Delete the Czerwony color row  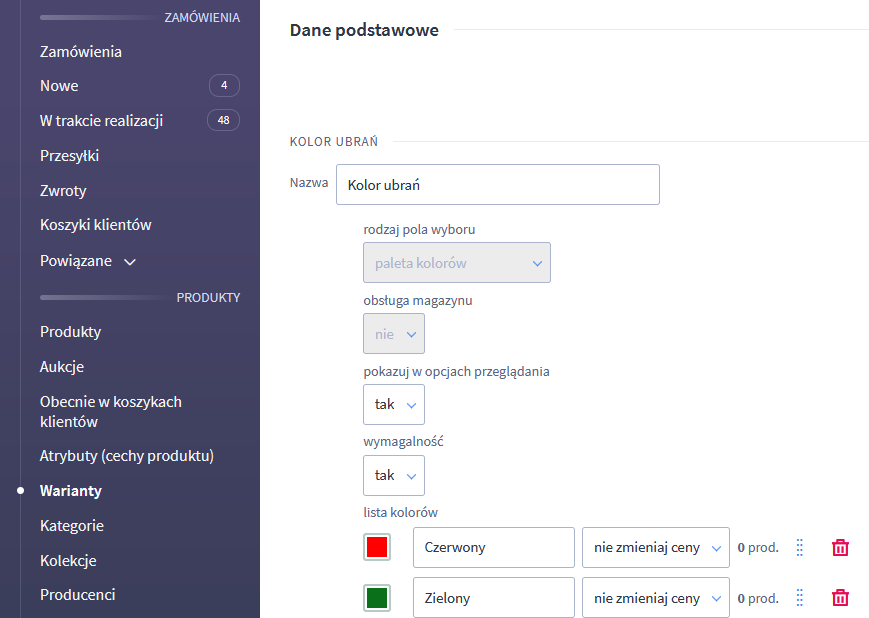point(841,548)
